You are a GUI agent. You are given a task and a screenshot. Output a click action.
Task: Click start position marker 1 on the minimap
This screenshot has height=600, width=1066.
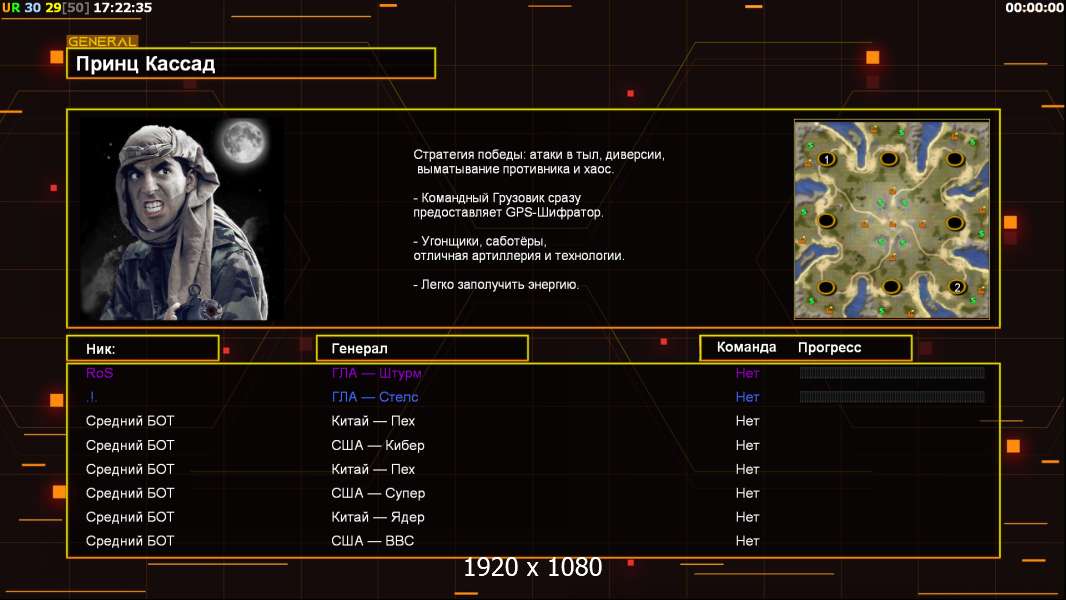pos(827,159)
